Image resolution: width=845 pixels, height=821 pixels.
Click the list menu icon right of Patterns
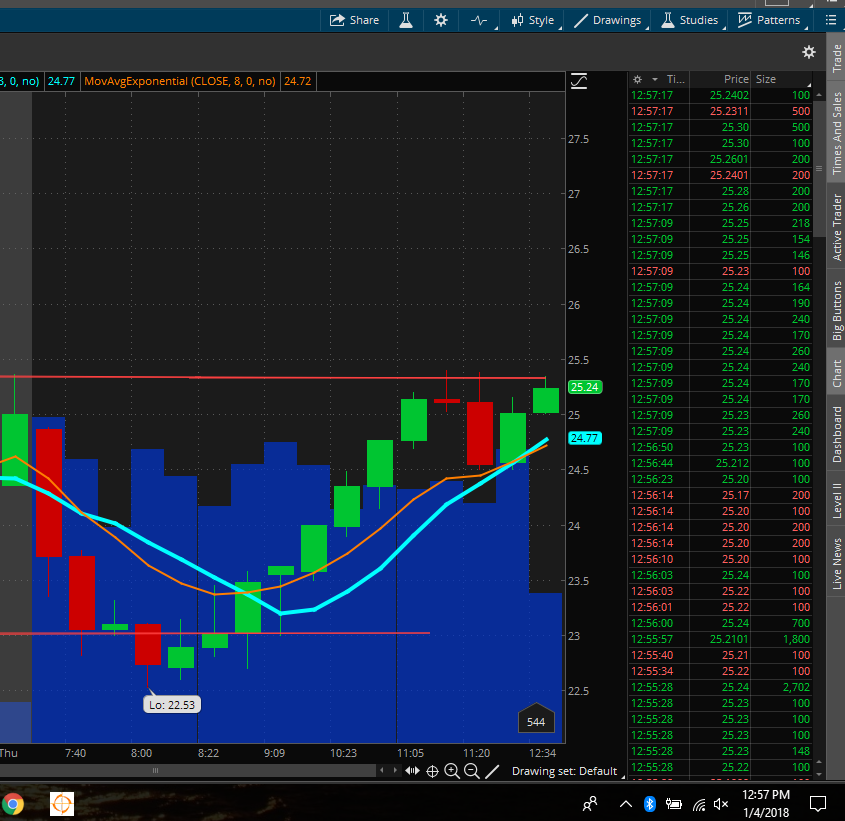click(x=831, y=20)
